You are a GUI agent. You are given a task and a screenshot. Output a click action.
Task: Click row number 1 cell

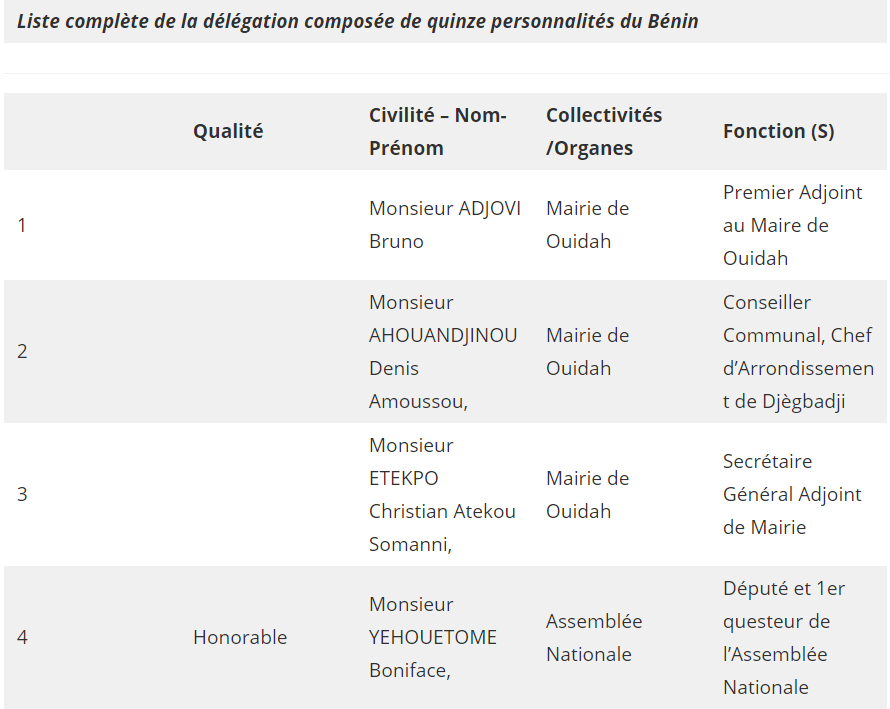tap(22, 225)
